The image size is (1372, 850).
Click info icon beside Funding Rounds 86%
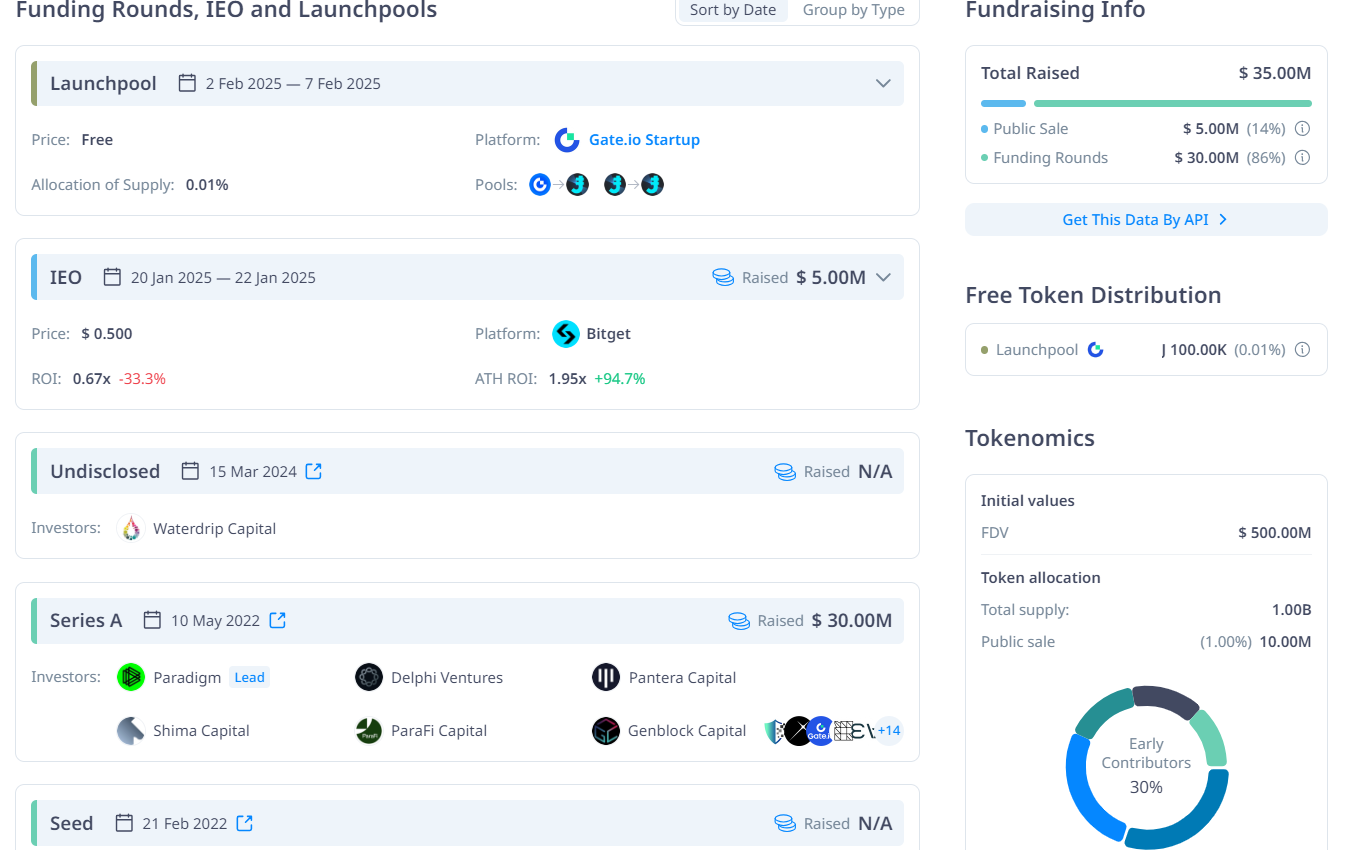pos(1302,158)
